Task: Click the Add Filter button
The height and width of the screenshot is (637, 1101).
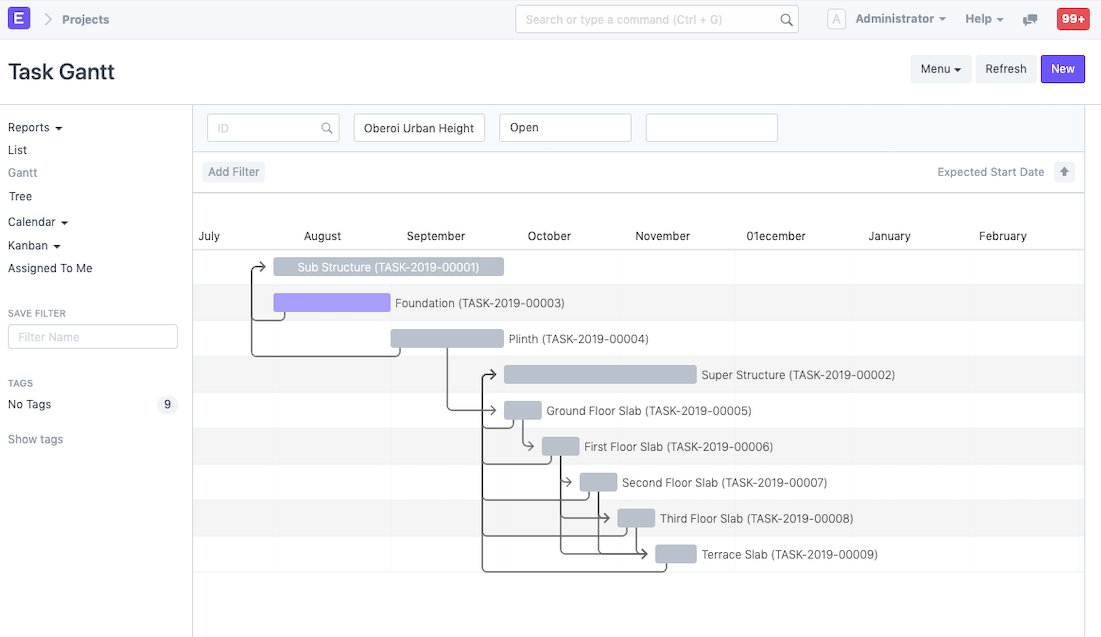Action: (233, 172)
